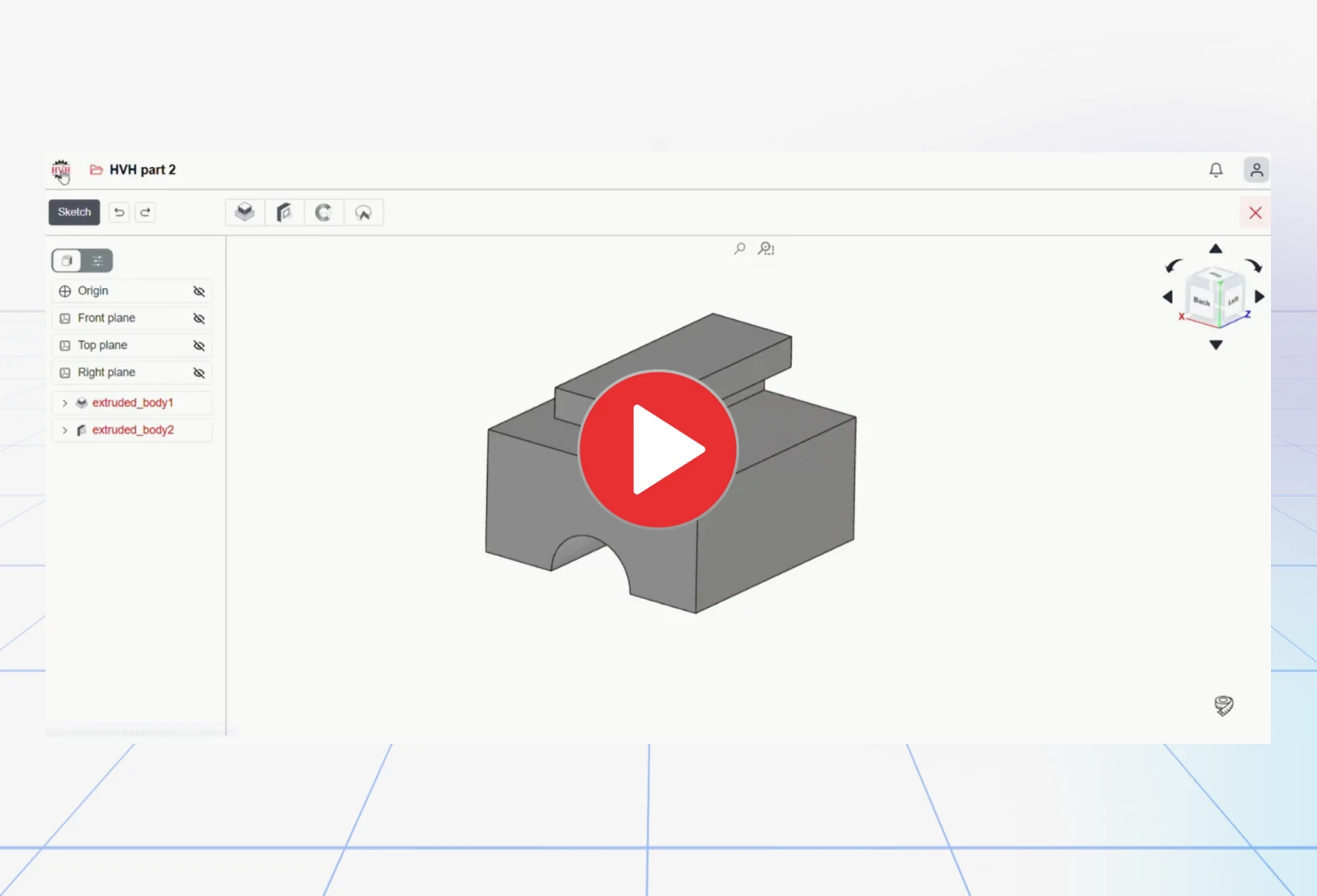Image resolution: width=1317 pixels, height=896 pixels.
Task: Show the hidden Right plane
Action: coord(199,373)
